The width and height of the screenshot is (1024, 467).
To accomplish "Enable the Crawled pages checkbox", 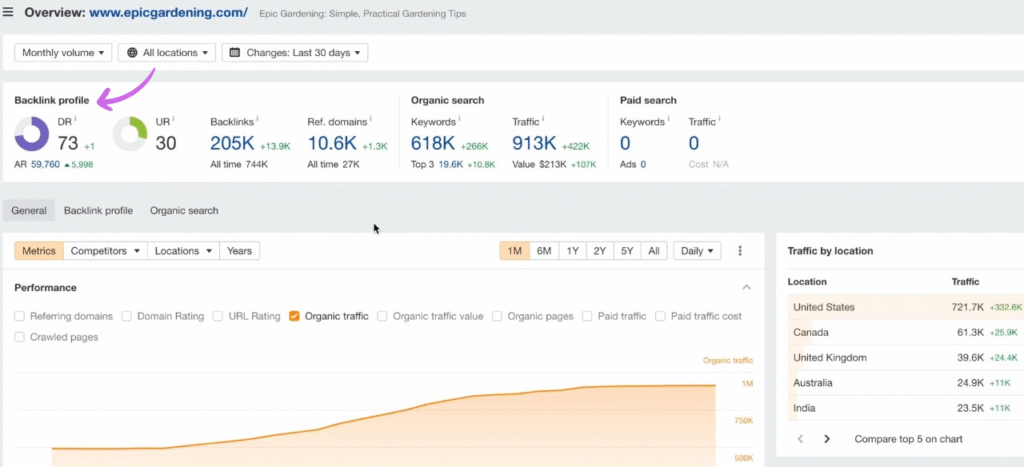I will [x=21, y=337].
